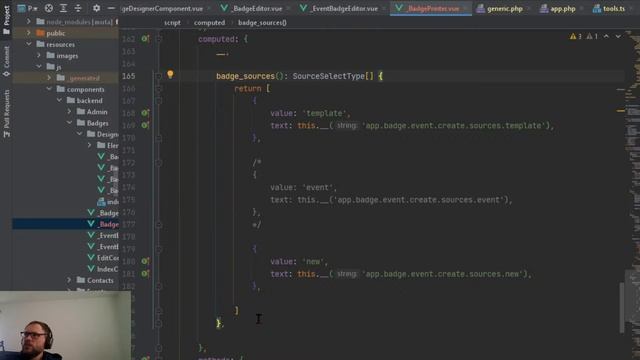Click 'app.badge.event.create.sources.new' string
The width and height of the screenshot is (640, 360).
coord(442,274)
